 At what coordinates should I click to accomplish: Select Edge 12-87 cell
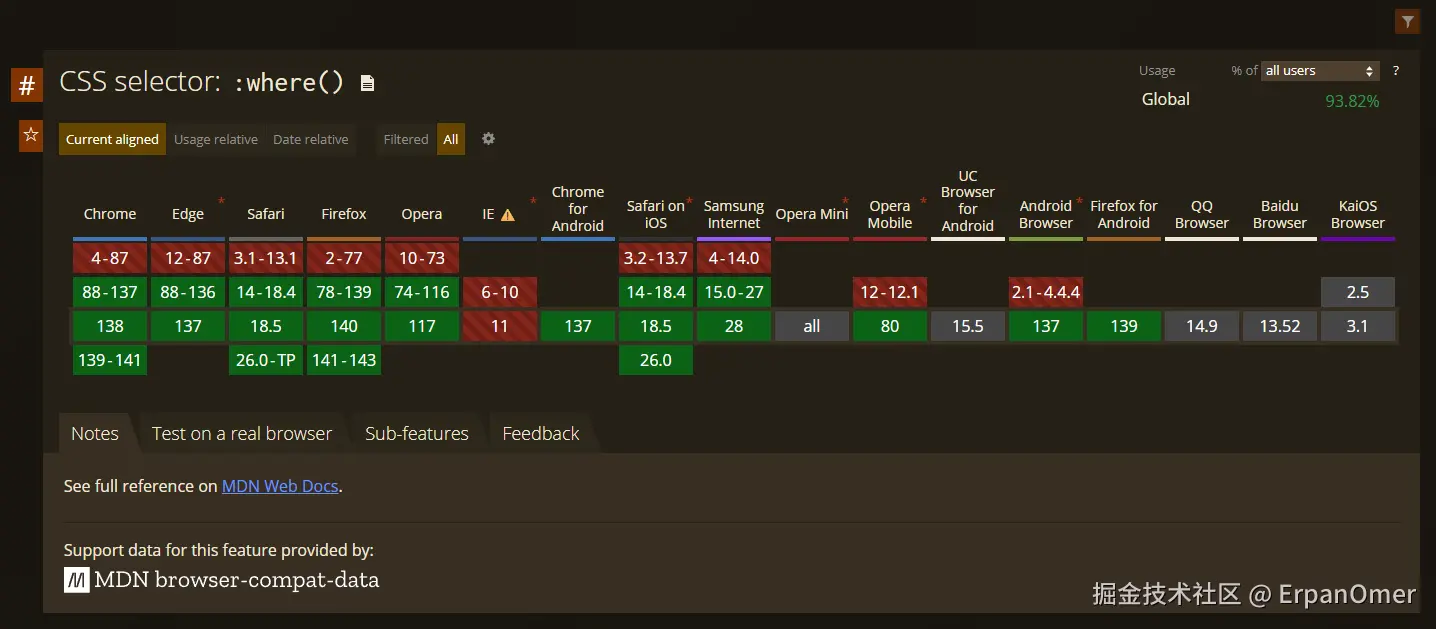tap(188, 258)
